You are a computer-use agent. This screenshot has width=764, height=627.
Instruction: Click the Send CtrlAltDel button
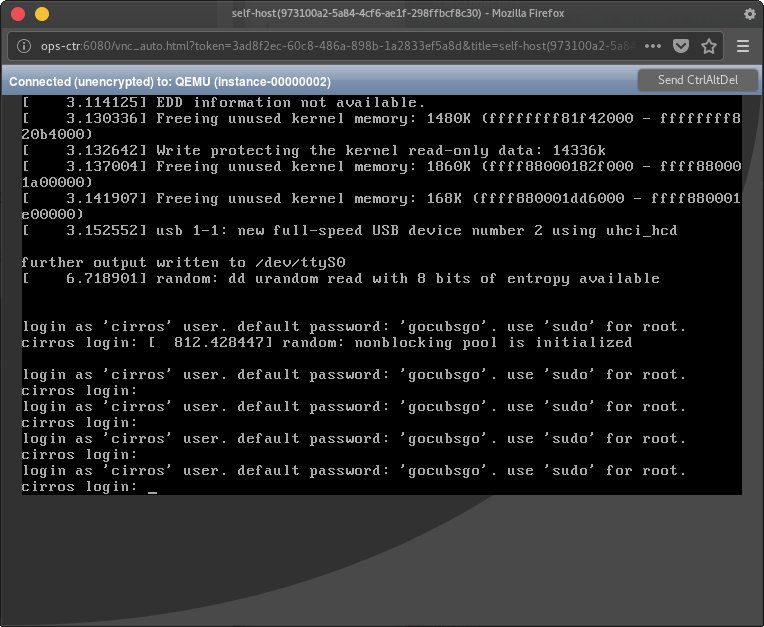698,80
